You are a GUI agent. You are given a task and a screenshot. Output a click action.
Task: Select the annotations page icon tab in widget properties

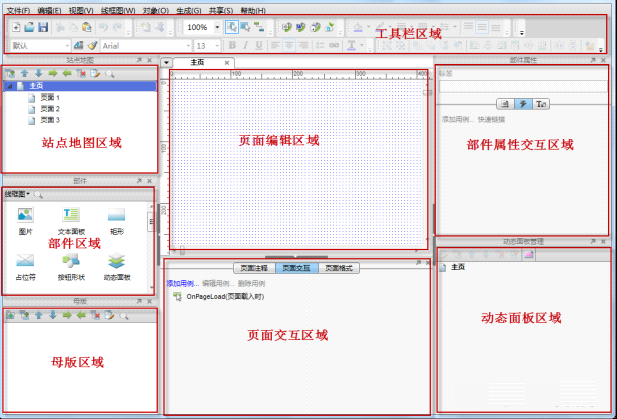click(505, 104)
